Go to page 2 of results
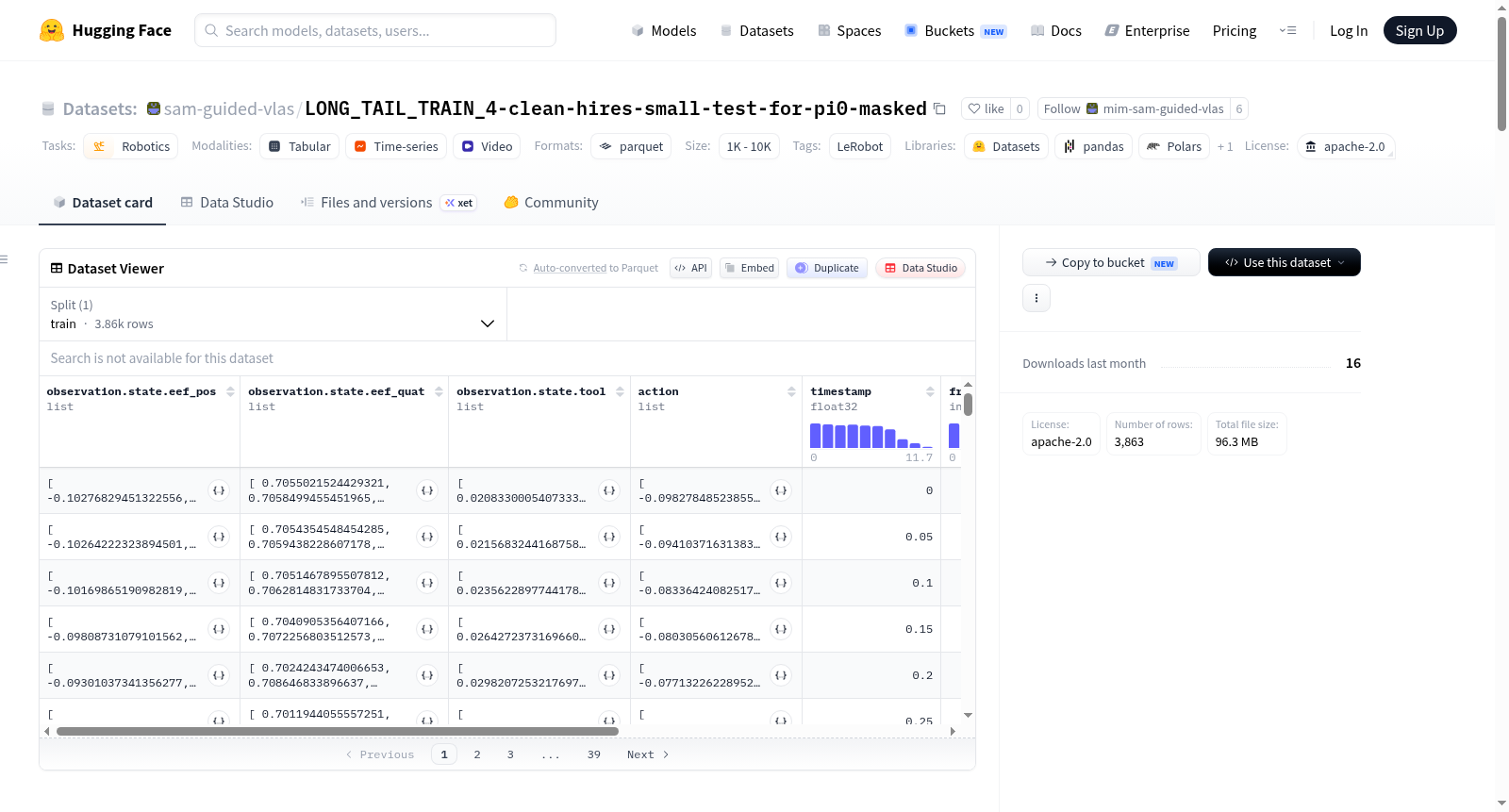The image size is (1509, 812). (477, 754)
